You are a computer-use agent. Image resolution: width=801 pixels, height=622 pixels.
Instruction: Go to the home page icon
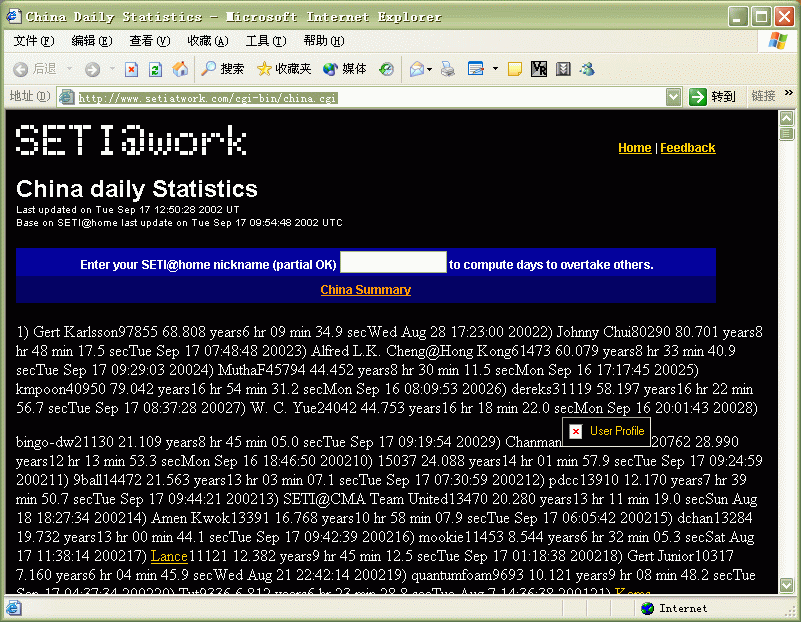(180, 69)
